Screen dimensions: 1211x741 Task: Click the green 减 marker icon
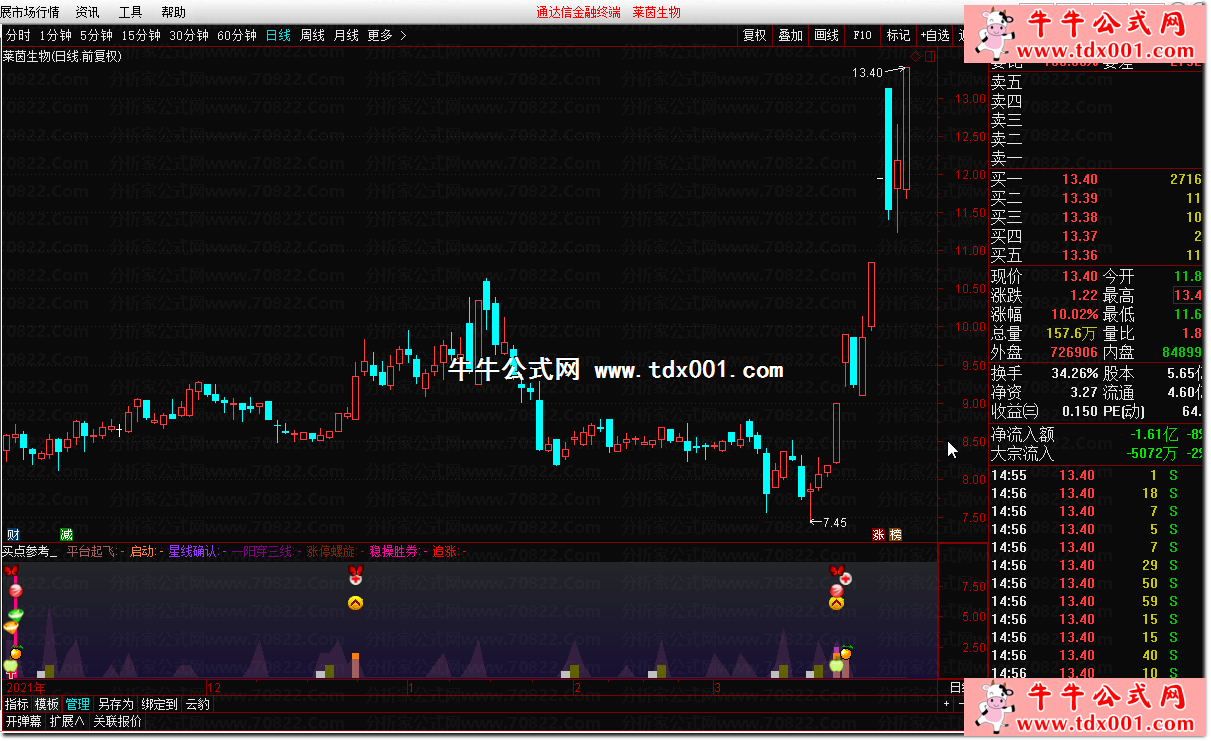click(x=67, y=535)
